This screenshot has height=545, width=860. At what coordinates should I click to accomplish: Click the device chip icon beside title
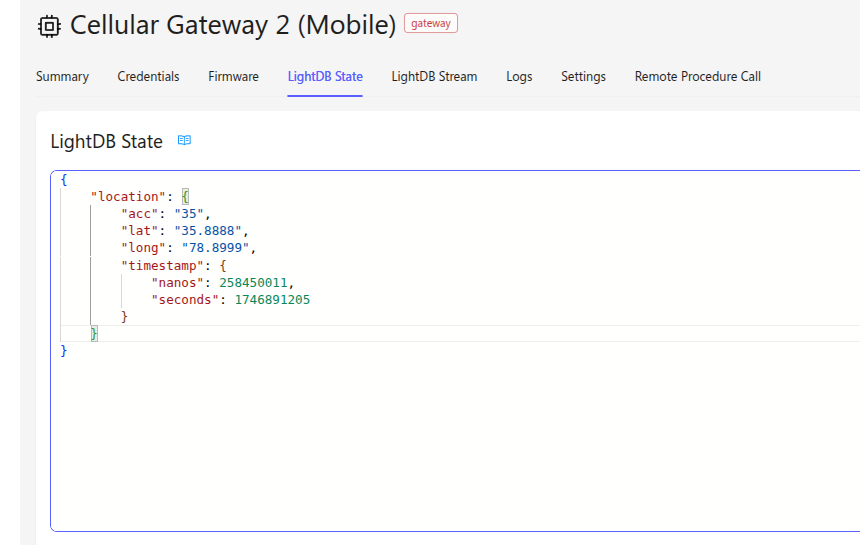coord(49,26)
